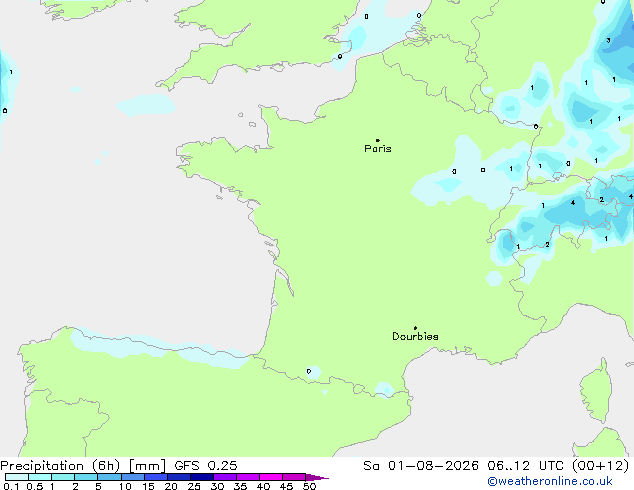Screen dimensions: 634x490
Task: Click the 40–45 mm magenta legend swatch
Action: [x=271, y=477]
